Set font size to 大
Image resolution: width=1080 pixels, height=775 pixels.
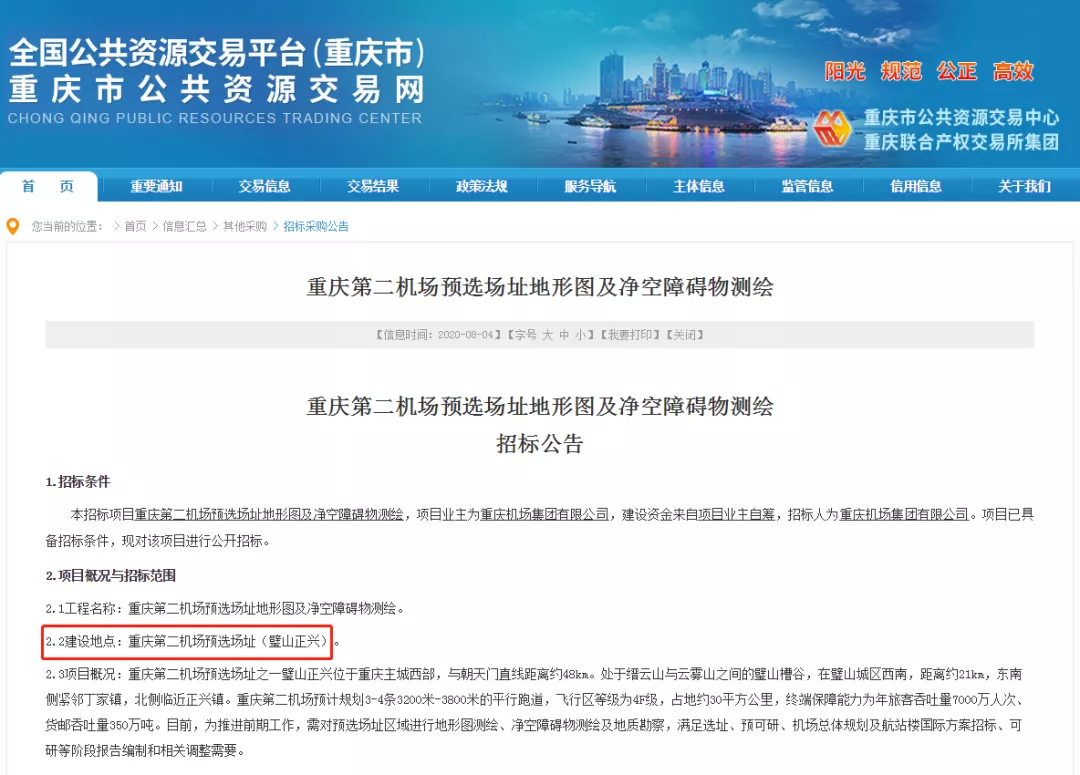[x=548, y=335]
